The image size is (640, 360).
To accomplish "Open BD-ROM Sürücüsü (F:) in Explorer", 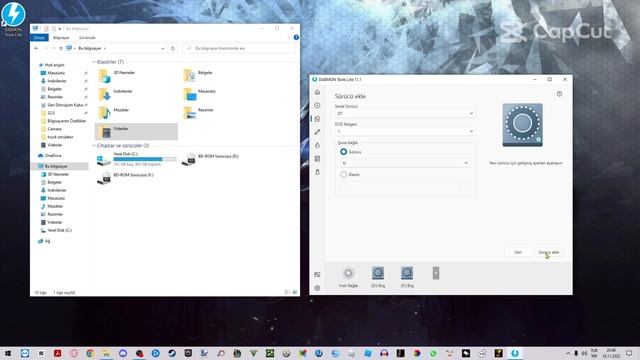I will [126, 178].
